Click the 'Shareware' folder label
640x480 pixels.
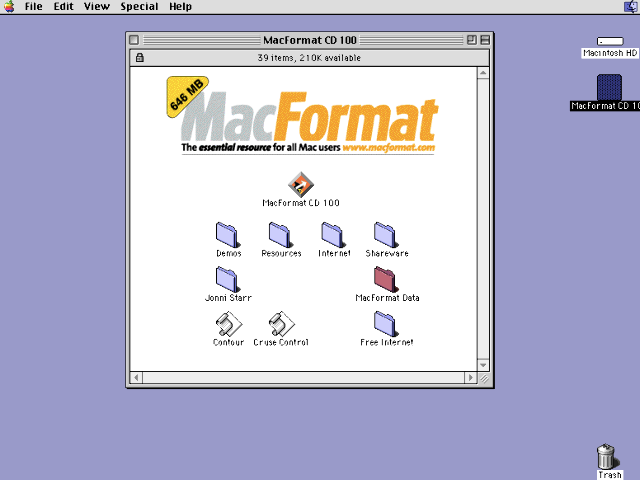(x=387, y=253)
